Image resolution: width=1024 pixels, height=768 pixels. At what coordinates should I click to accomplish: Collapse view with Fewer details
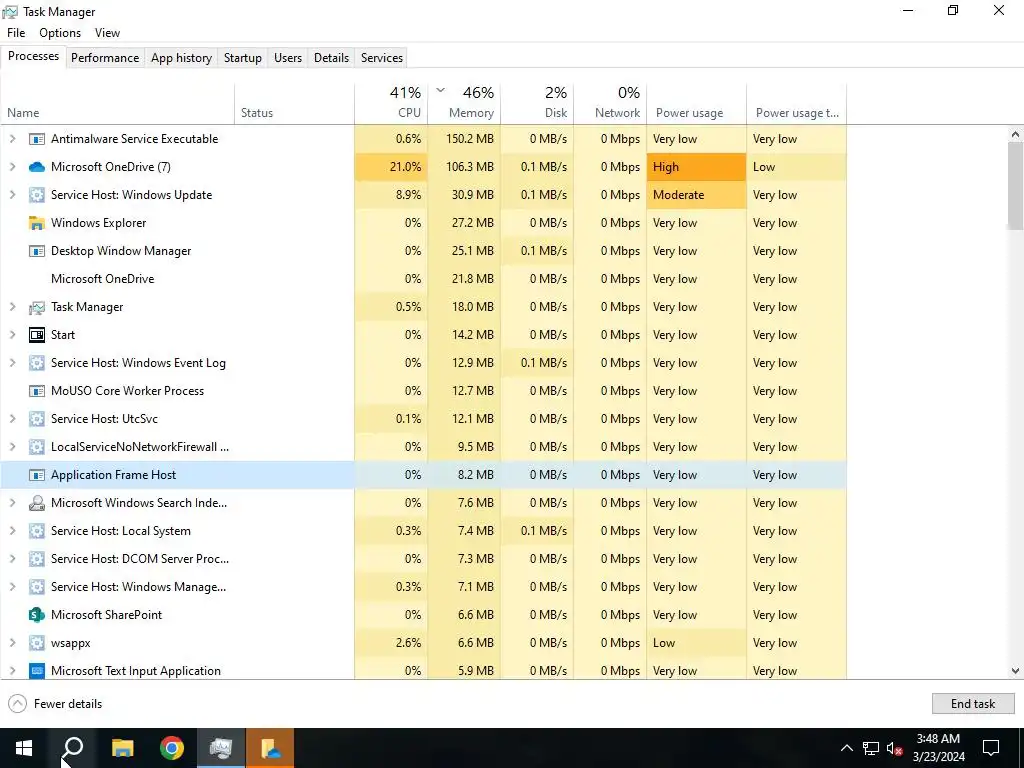(x=56, y=704)
